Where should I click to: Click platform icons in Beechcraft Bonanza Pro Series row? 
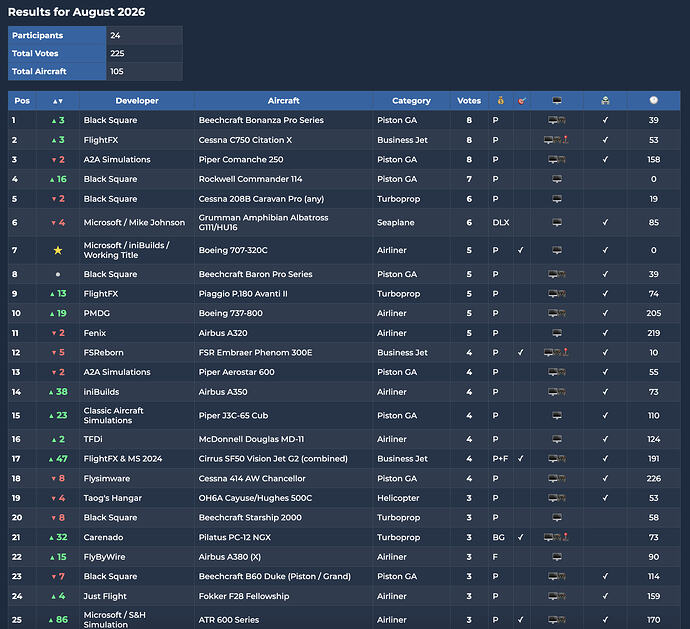coord(557,120)
